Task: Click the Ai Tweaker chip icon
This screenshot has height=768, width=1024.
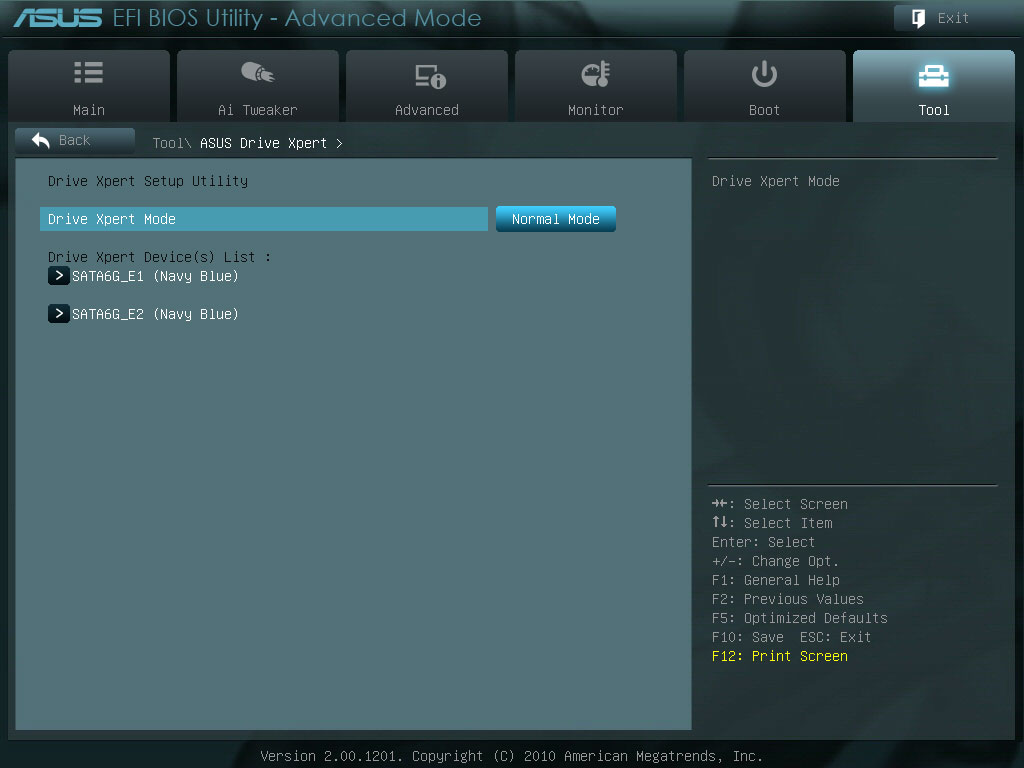Action: (x=258, y=72)
